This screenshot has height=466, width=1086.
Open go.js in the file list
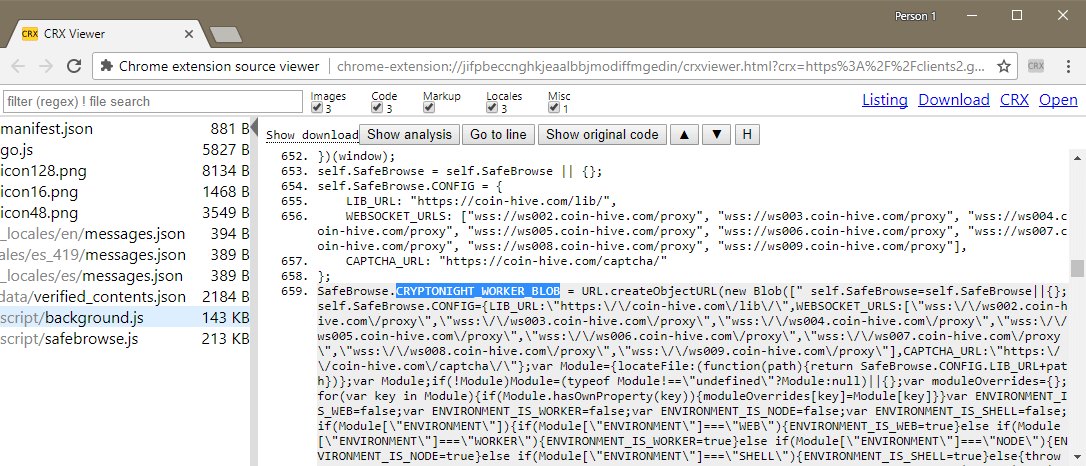point(125,150)
